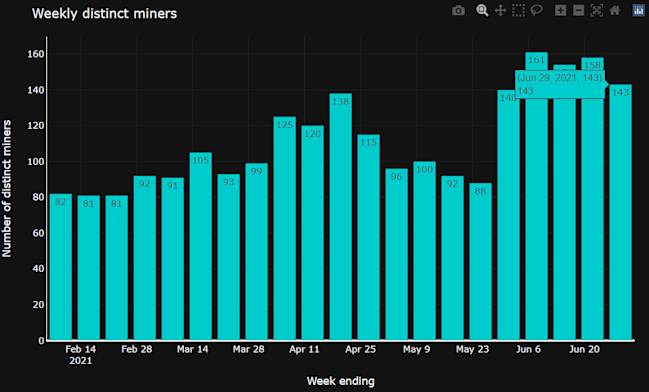Click the May 9 x-axis label
The height and width of the screenshot is (392, 649).
(x=416, y=349)
